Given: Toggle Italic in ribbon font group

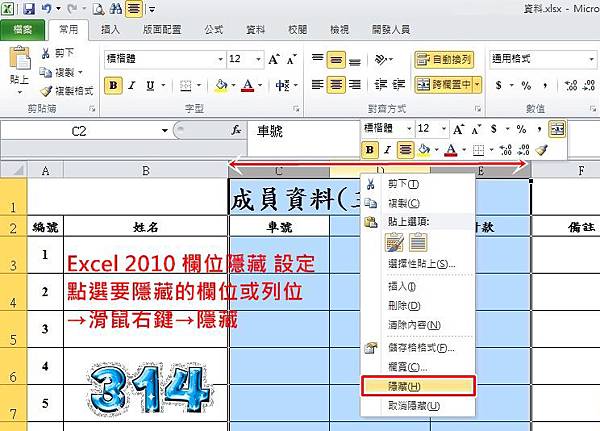Looking at the screenshot, I should coord(132,85).
